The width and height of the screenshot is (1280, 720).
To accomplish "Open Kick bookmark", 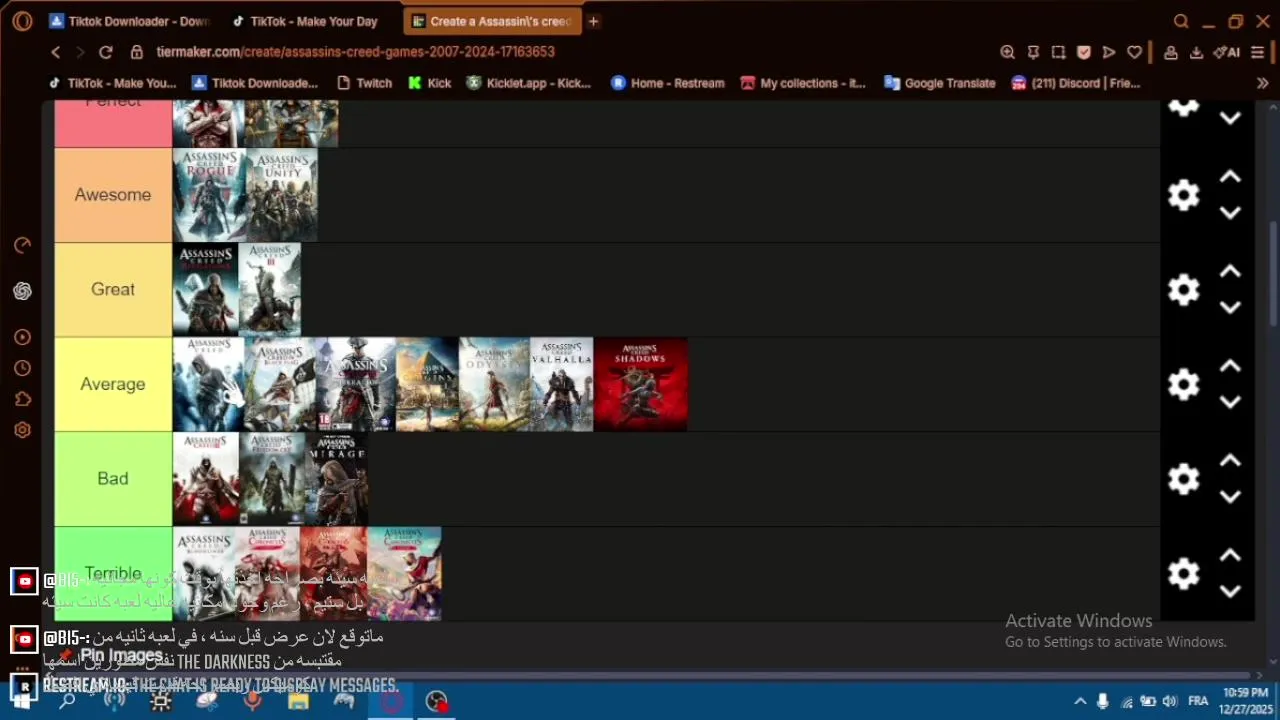I will tap(429, 83).
